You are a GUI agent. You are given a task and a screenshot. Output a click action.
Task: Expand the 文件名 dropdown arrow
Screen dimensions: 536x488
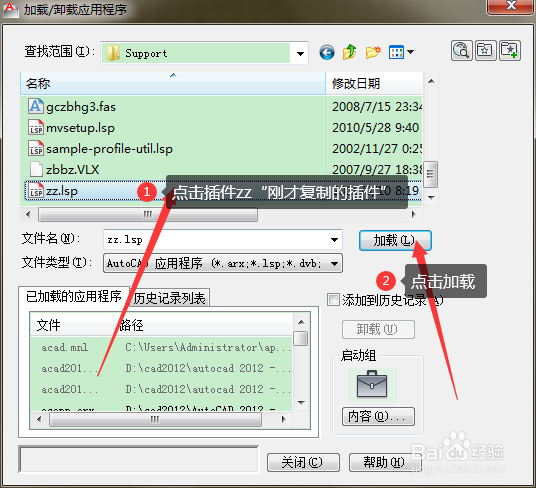click(x=335, y=240)
